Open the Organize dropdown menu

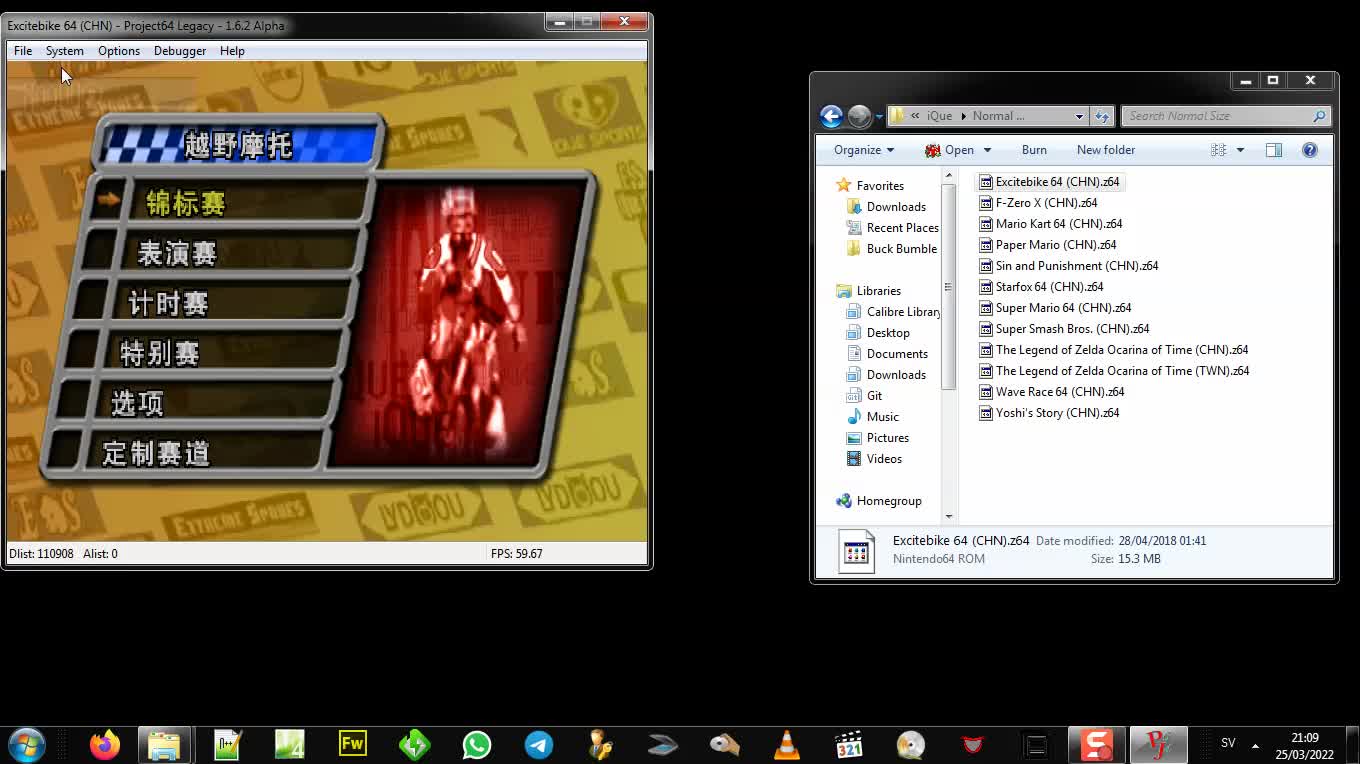click(x=864, y=150)
